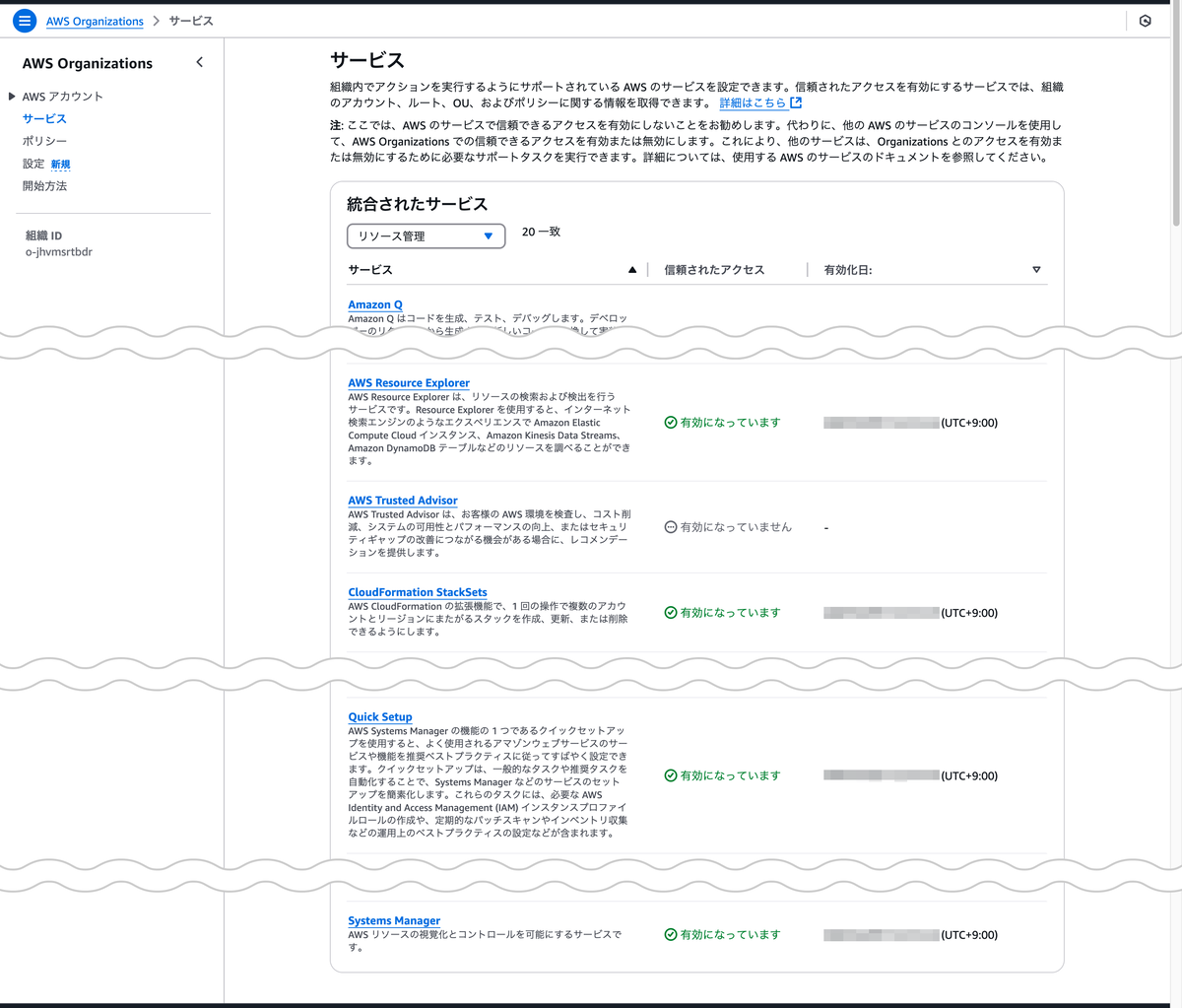Click the 20 一致 match count text
The width and height of the screenshot is (1182, 1008).
tap(541, 233)
